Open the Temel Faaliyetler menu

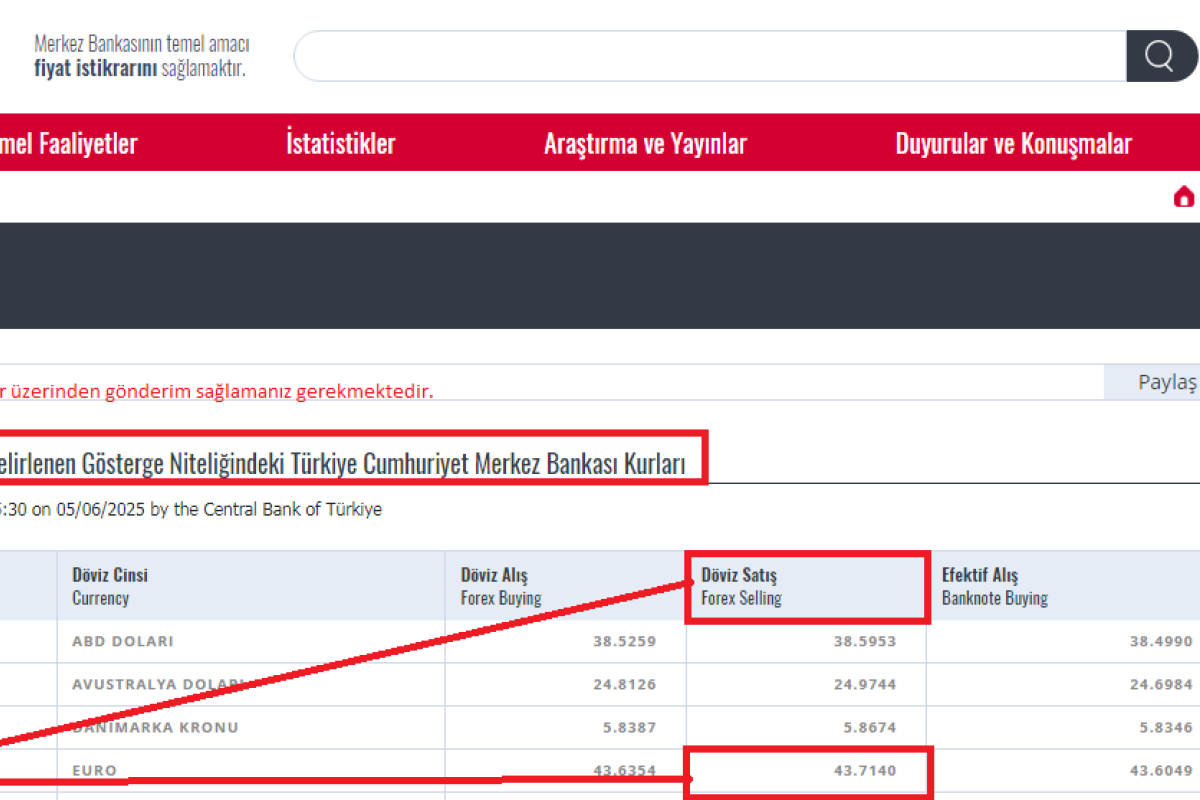tap(68, 143)
